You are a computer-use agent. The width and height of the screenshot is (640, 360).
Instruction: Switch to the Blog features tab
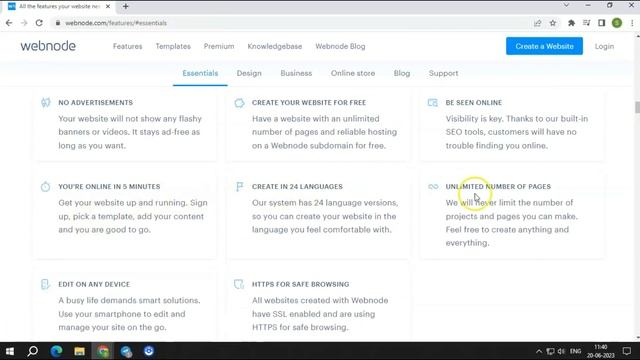tap(402, 73)
